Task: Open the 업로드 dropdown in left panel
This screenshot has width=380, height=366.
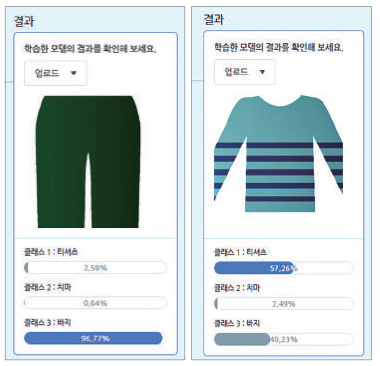Action: 56,73
